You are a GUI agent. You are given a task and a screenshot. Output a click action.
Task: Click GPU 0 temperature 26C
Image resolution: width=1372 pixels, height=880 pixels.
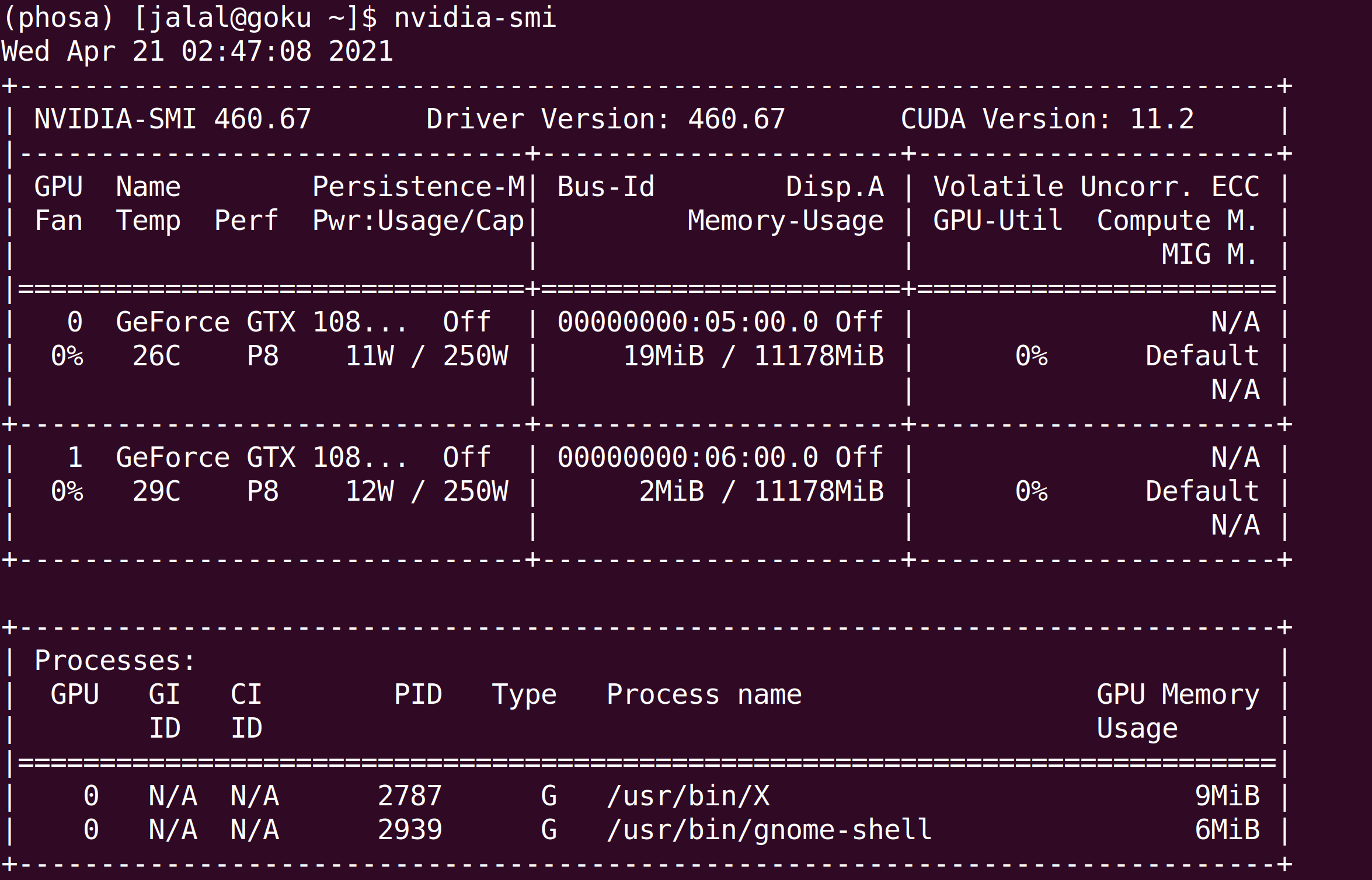[156, 356]
